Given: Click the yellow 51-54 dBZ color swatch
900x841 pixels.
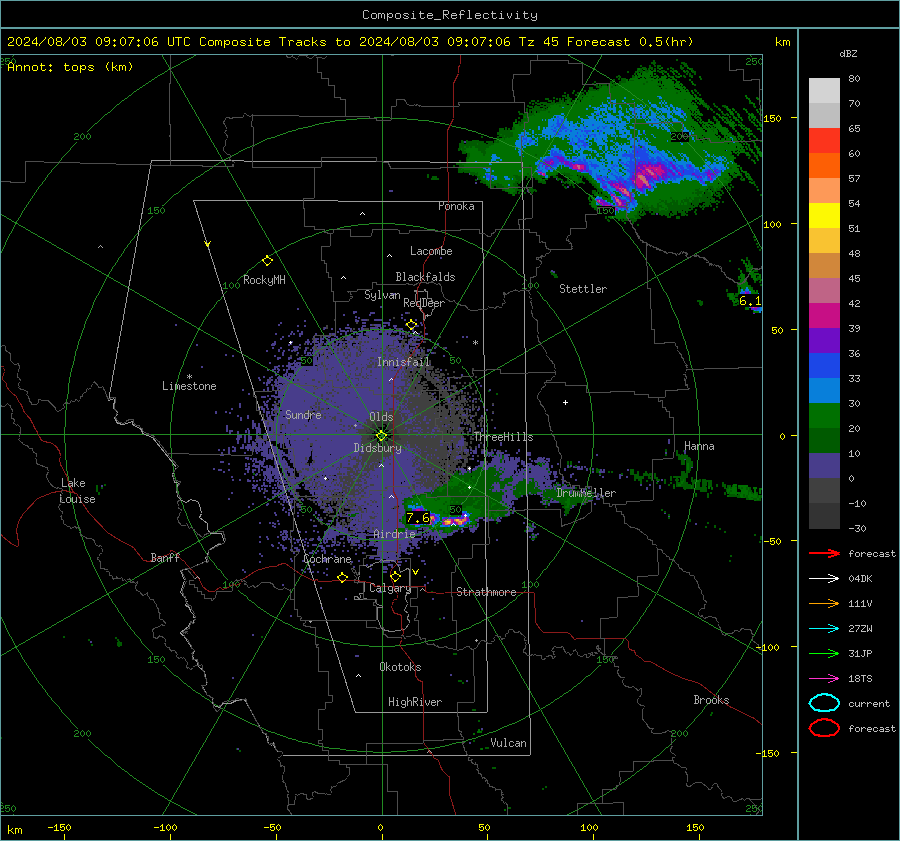Looking at the screenshot, I should pos(824,216).
